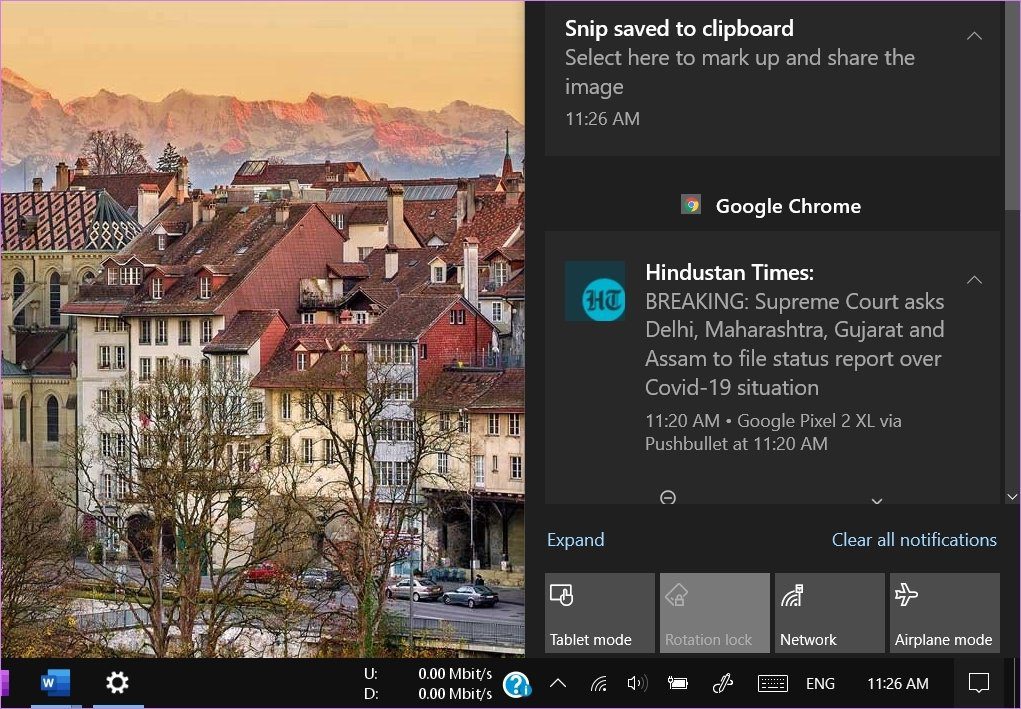Open the touch keyboard icon
Viewport: 1021px width, 709px height.
coord(772,684)
